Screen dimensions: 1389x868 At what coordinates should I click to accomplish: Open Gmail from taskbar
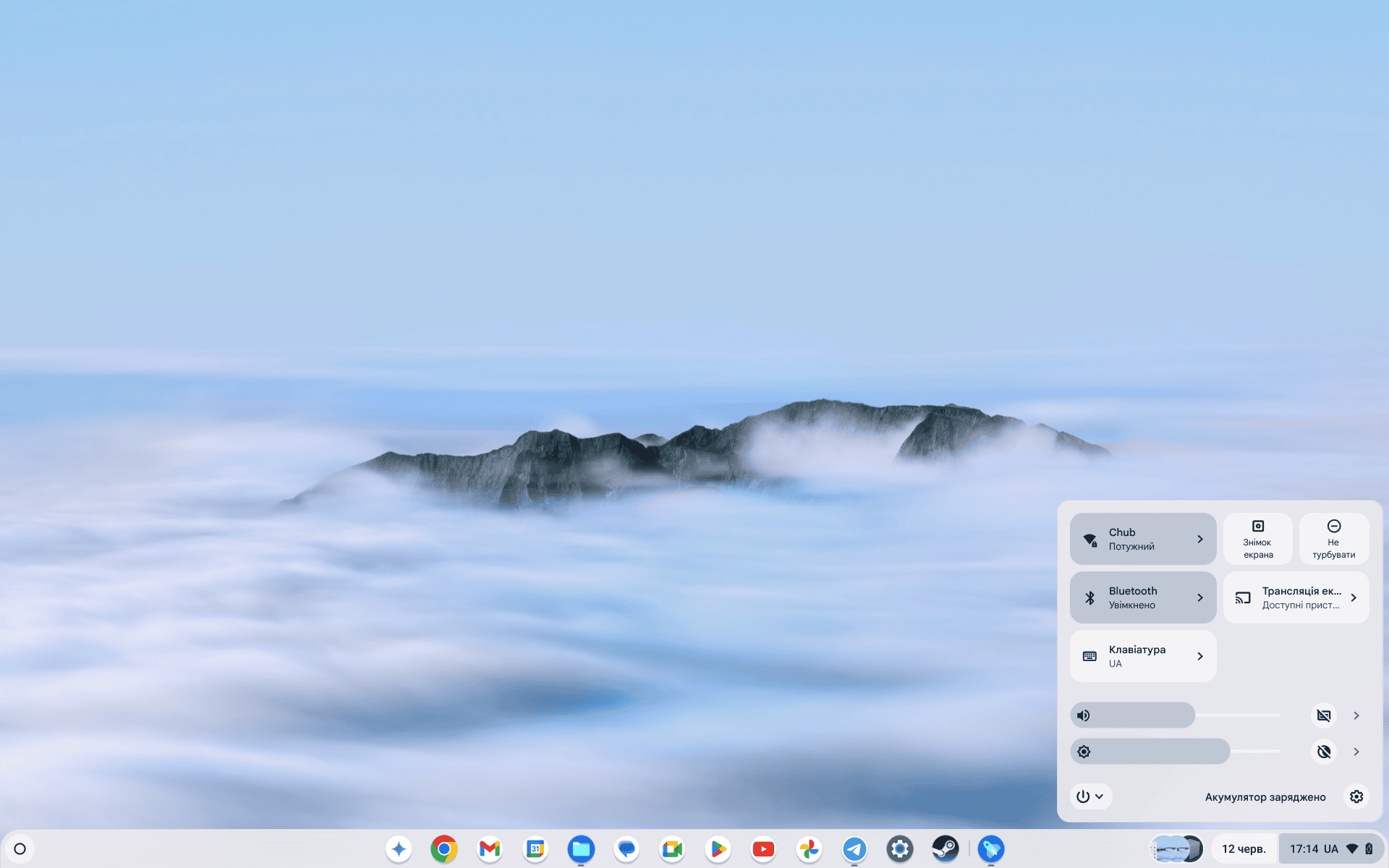click(x=489, y=849)
